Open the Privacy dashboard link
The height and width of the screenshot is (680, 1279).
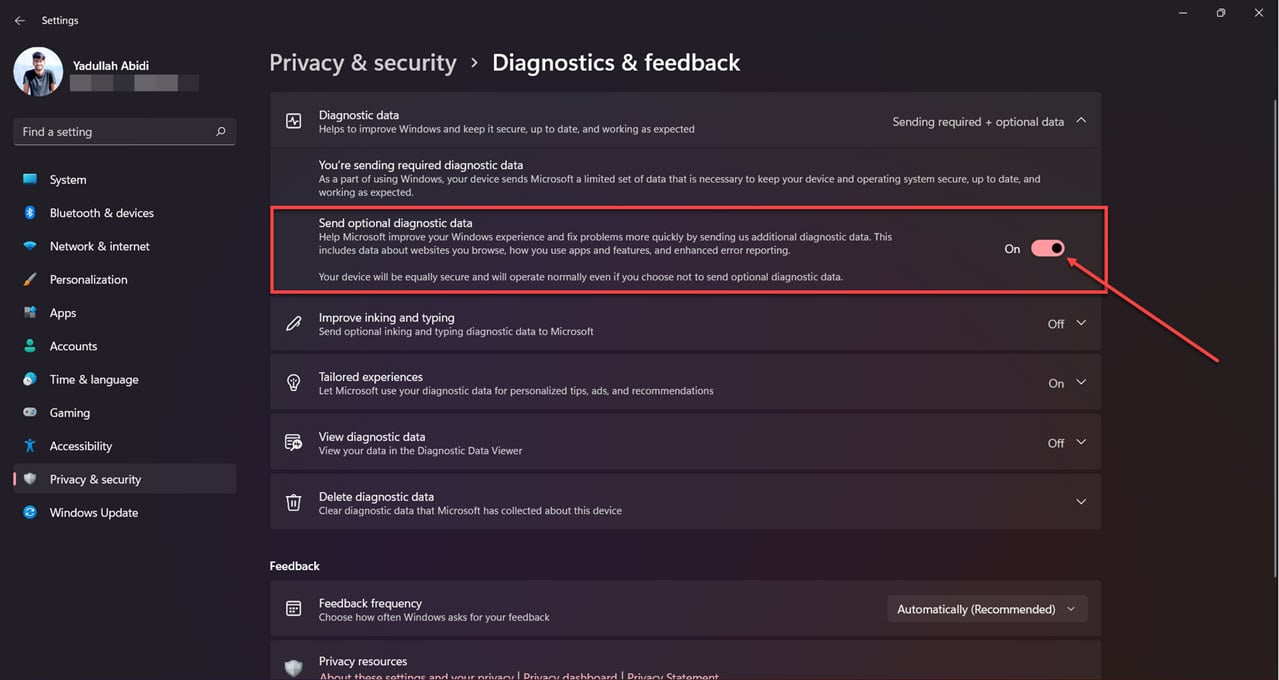point(570,676)
